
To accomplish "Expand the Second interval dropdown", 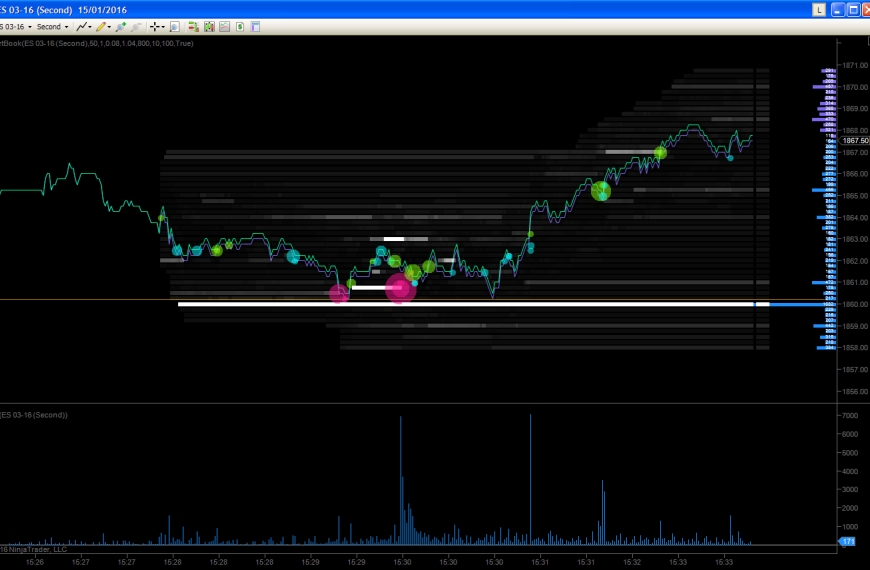I will pos(66,27).
